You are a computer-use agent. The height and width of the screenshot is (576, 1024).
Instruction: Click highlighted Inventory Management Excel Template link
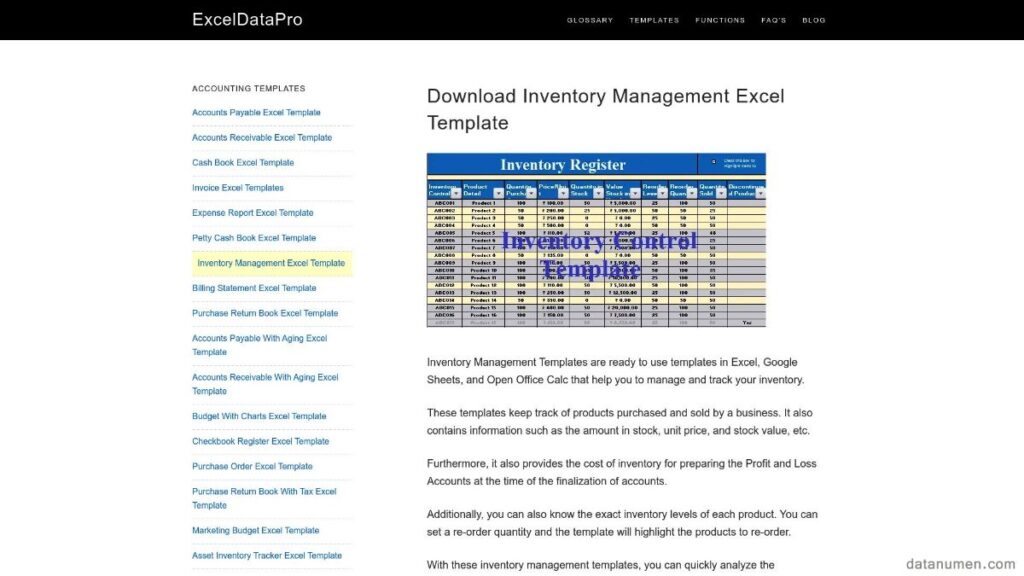[x=271, y=263]
